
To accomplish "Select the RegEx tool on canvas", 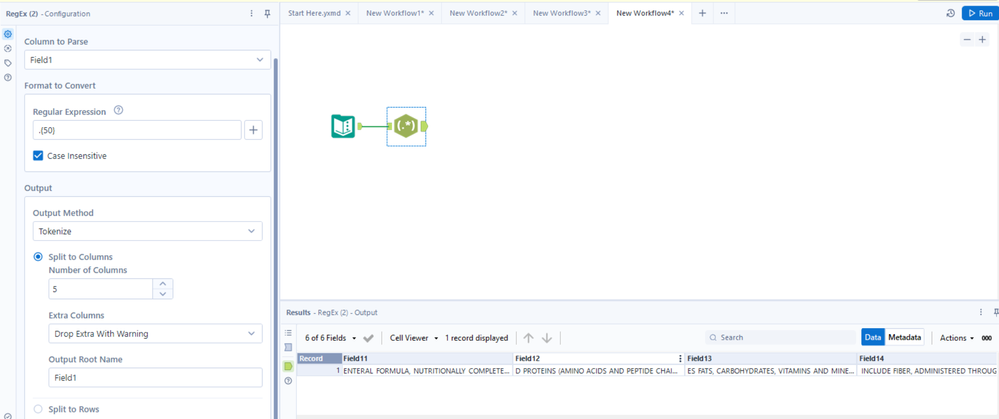I will [x=406, y=126].
